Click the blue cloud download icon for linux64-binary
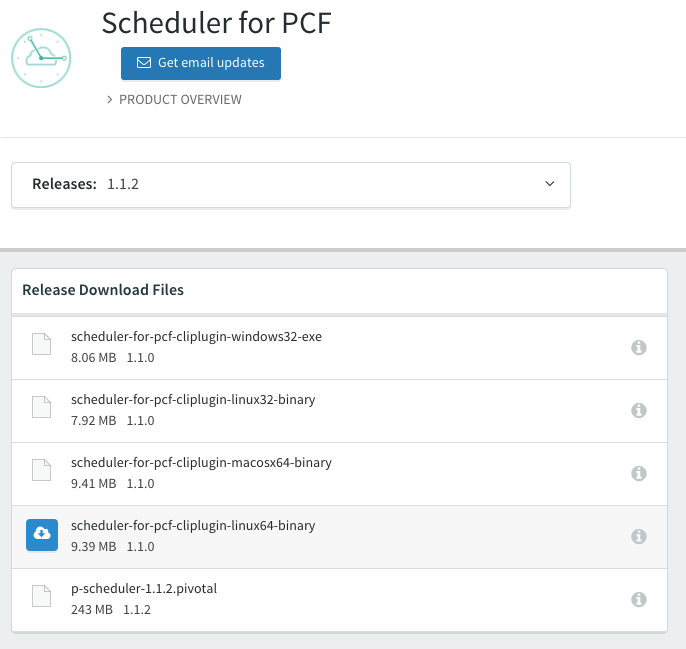The image size is (686, 649). (x=42, y=535)
